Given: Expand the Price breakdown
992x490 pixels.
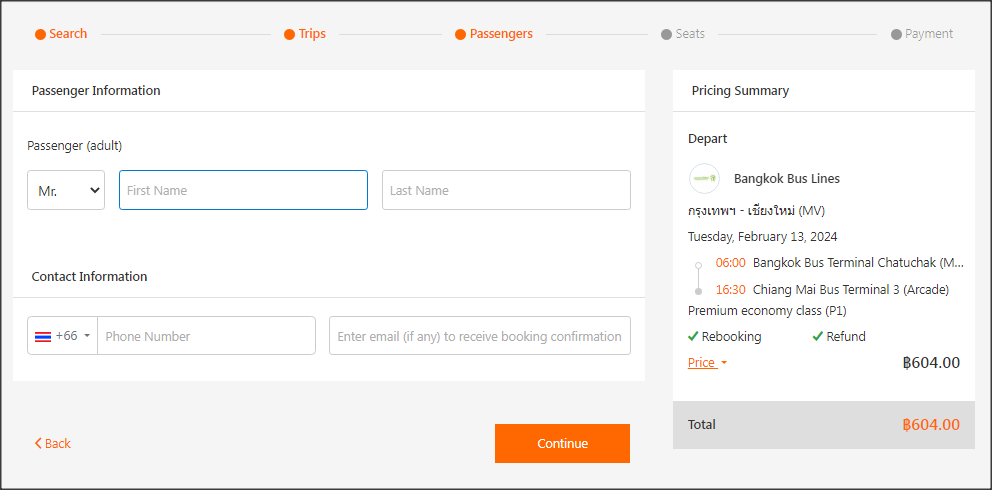Looking at the screenshot, I should pyautogui.click(x=707, y=363).
